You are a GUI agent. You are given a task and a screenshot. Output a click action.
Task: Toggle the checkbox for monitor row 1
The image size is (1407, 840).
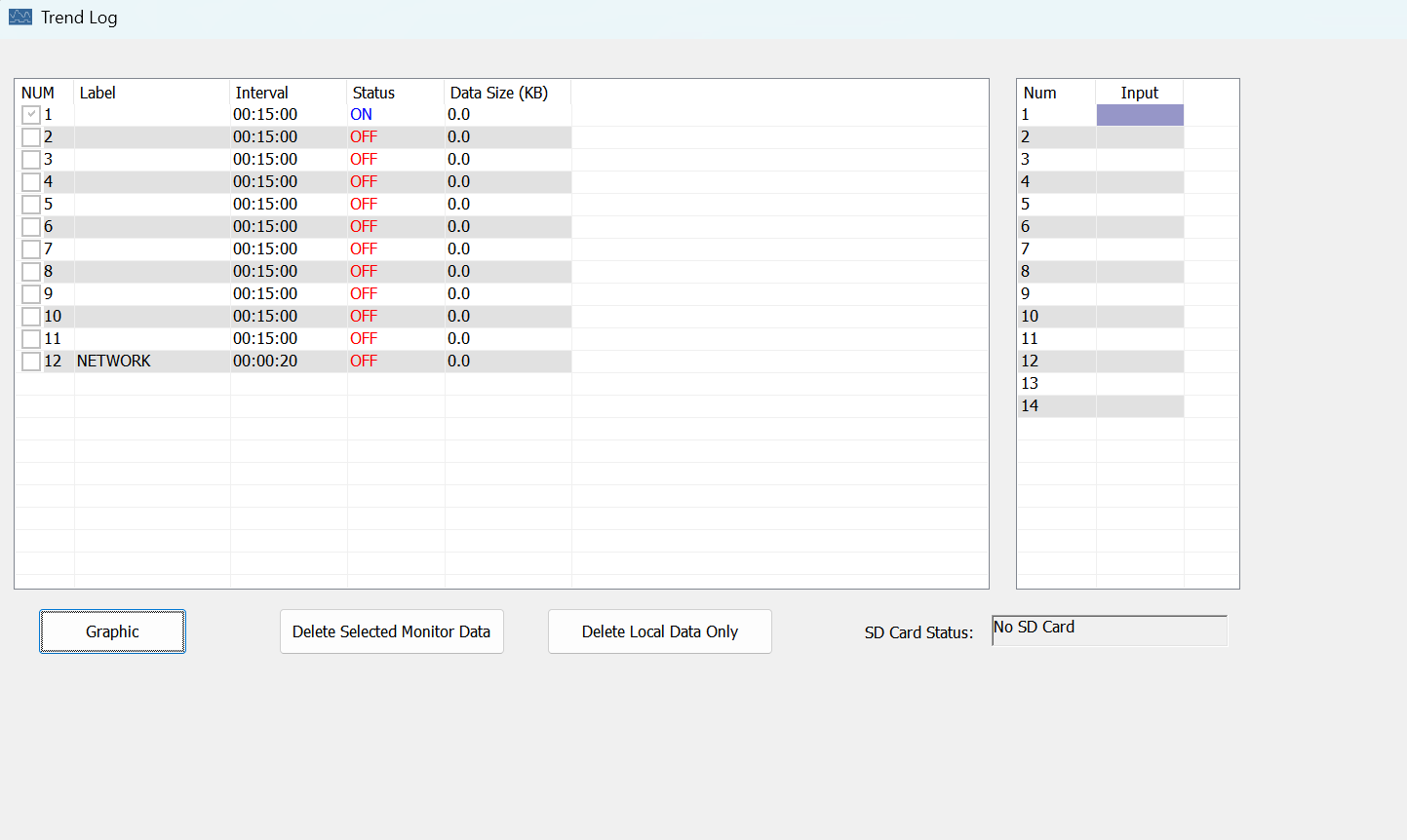pos(31,115)
